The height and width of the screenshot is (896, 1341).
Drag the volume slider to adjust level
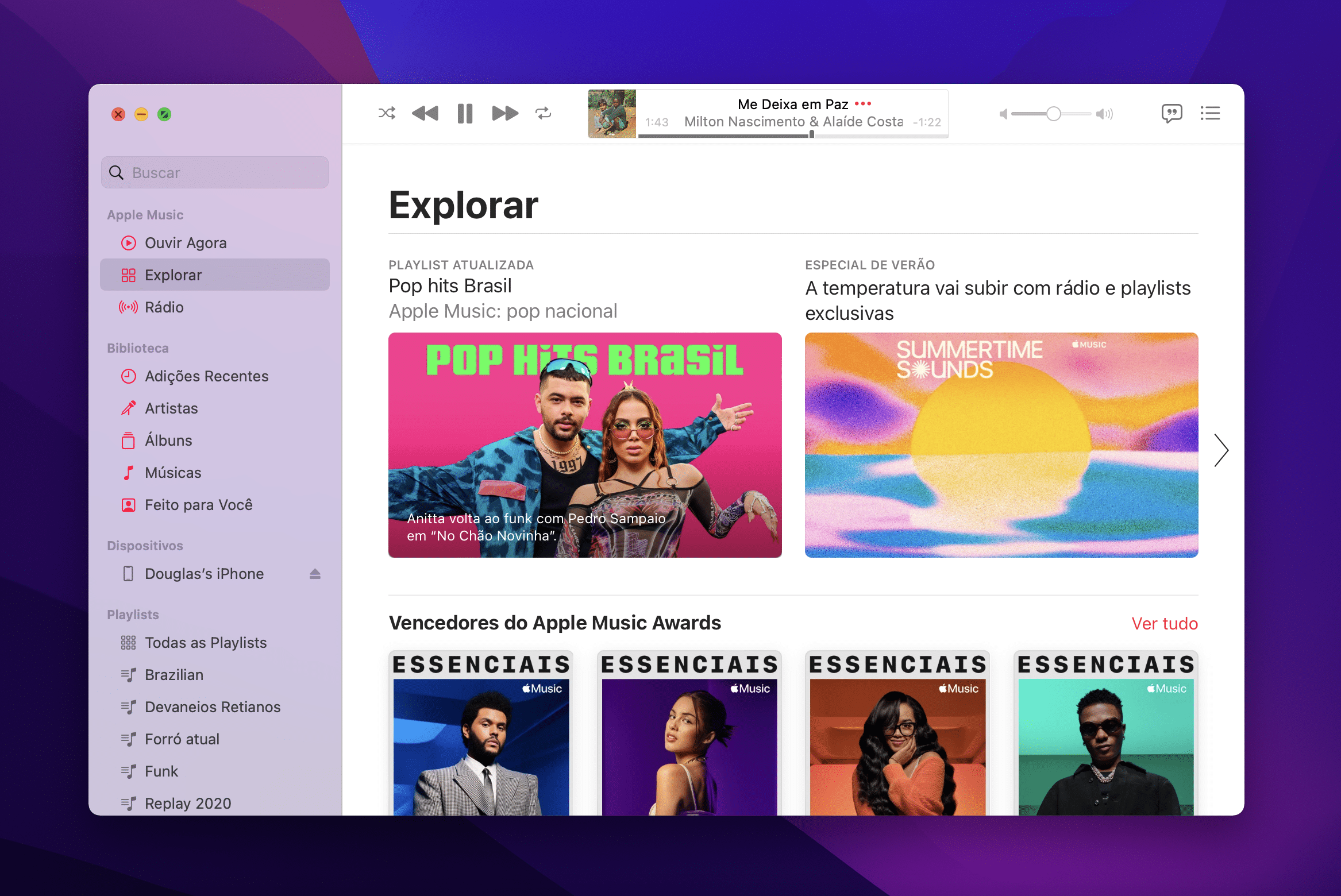pos(1054,113)
